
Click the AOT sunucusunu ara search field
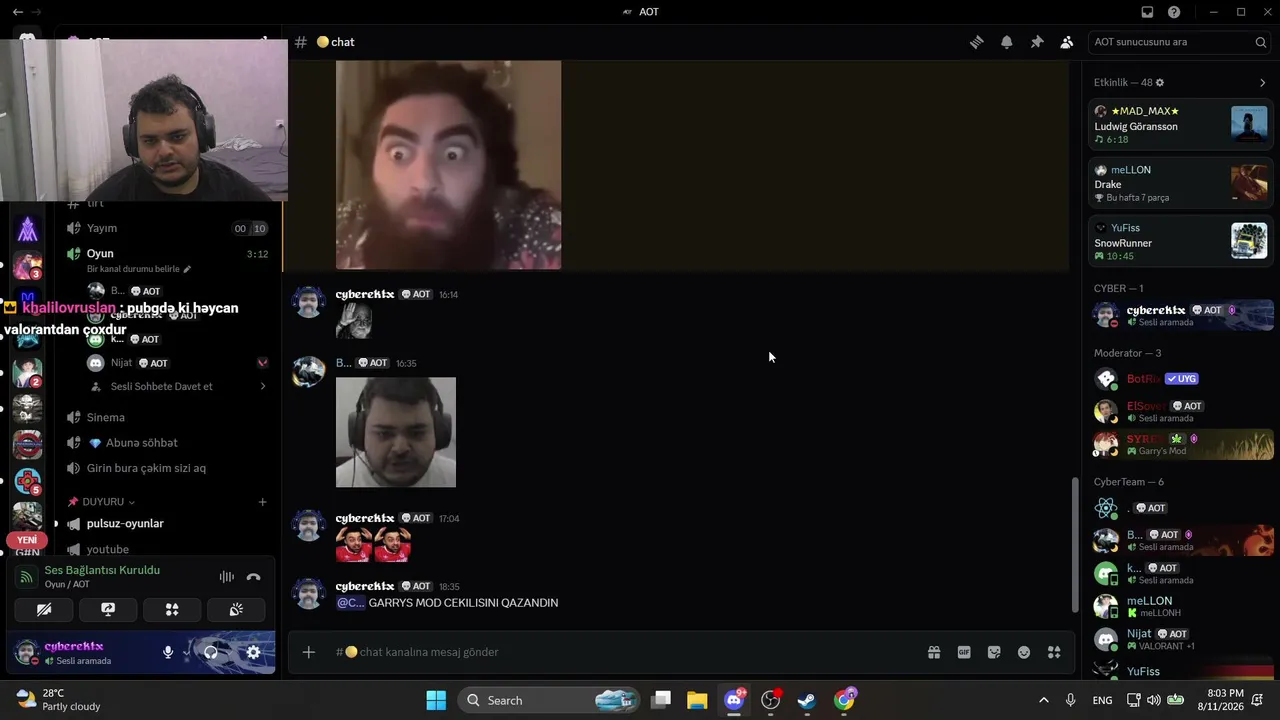pos(1180,42)
